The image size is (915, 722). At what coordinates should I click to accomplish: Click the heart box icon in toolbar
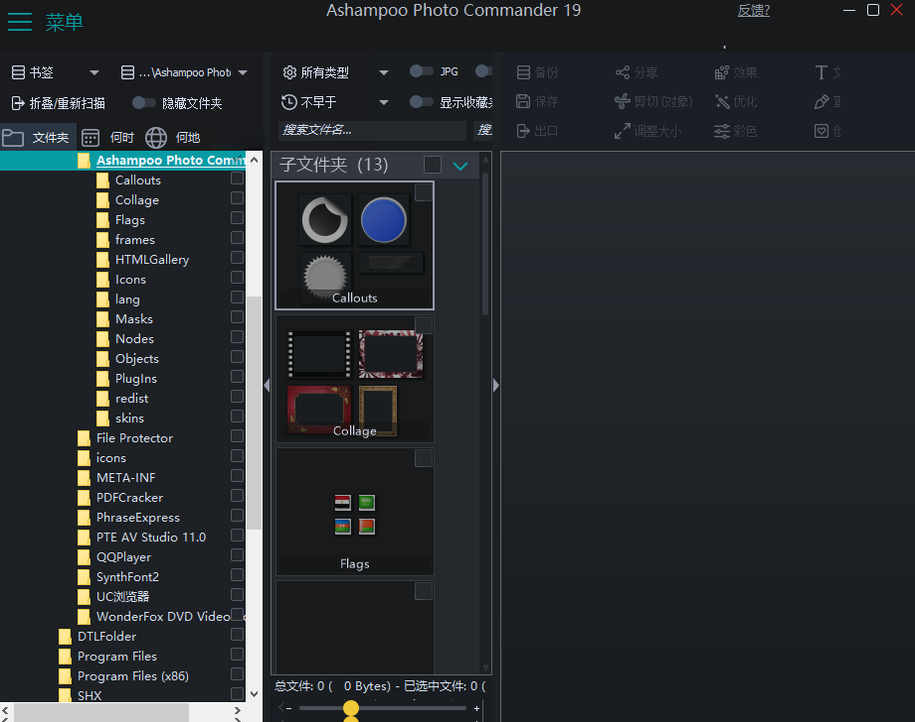[x=822, y=131]
